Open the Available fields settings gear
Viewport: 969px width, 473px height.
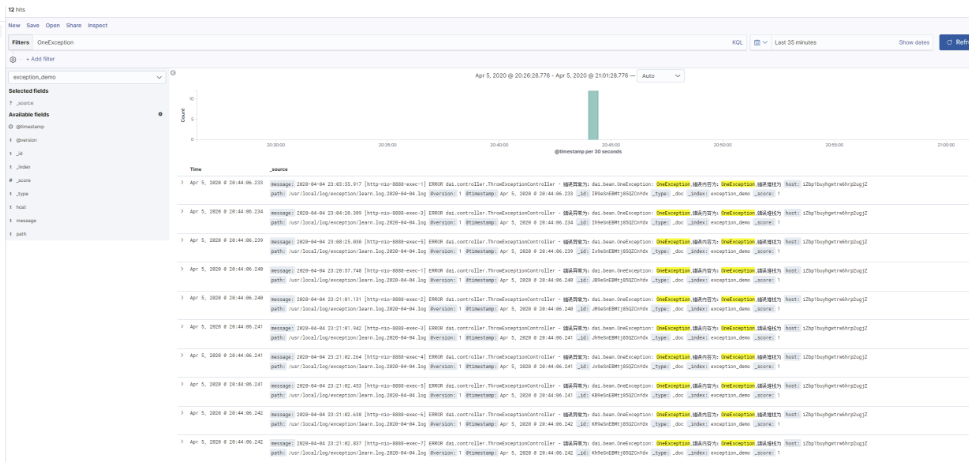pos(160,114)
